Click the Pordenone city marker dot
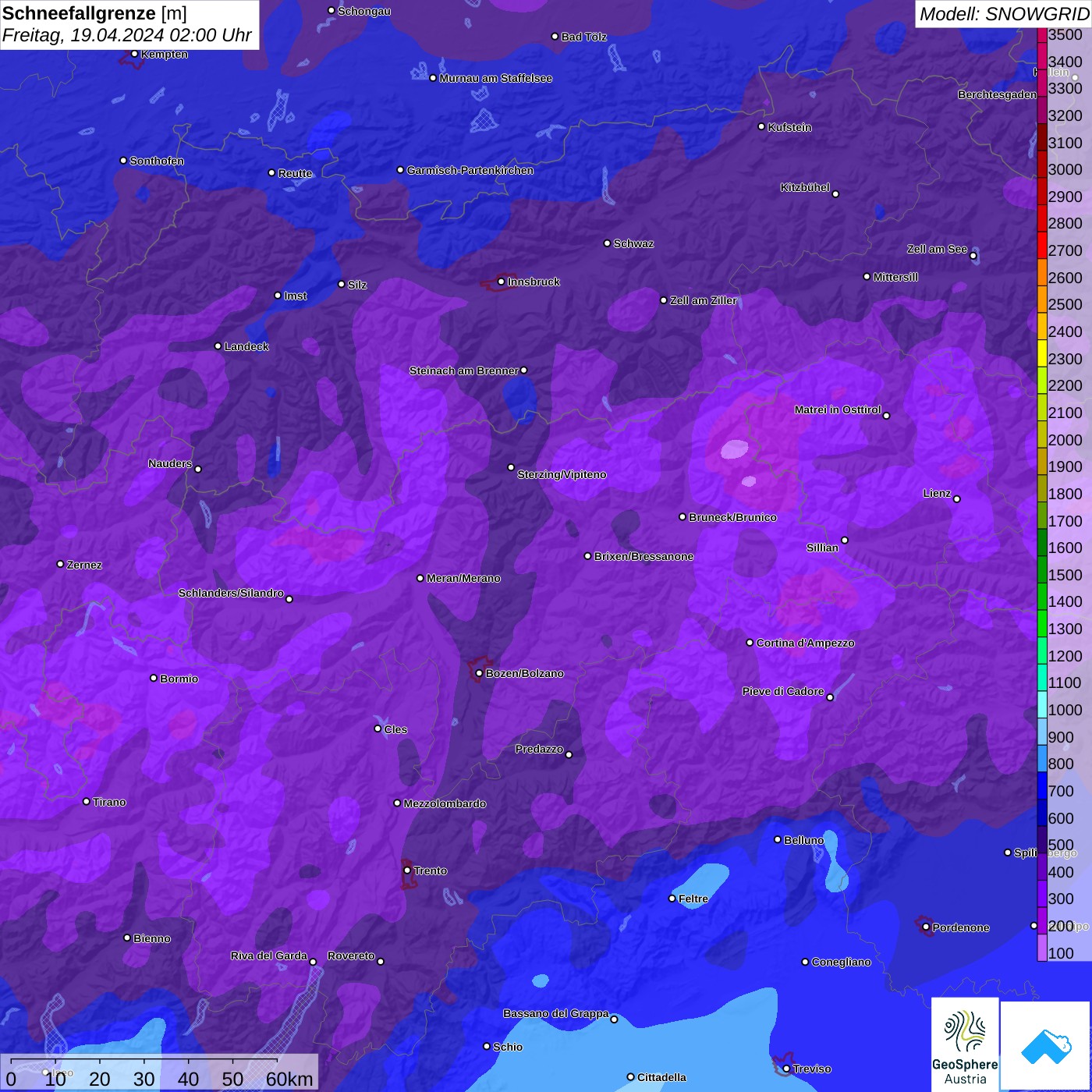Screen dimensions: 1092x1092 [926, 927]
